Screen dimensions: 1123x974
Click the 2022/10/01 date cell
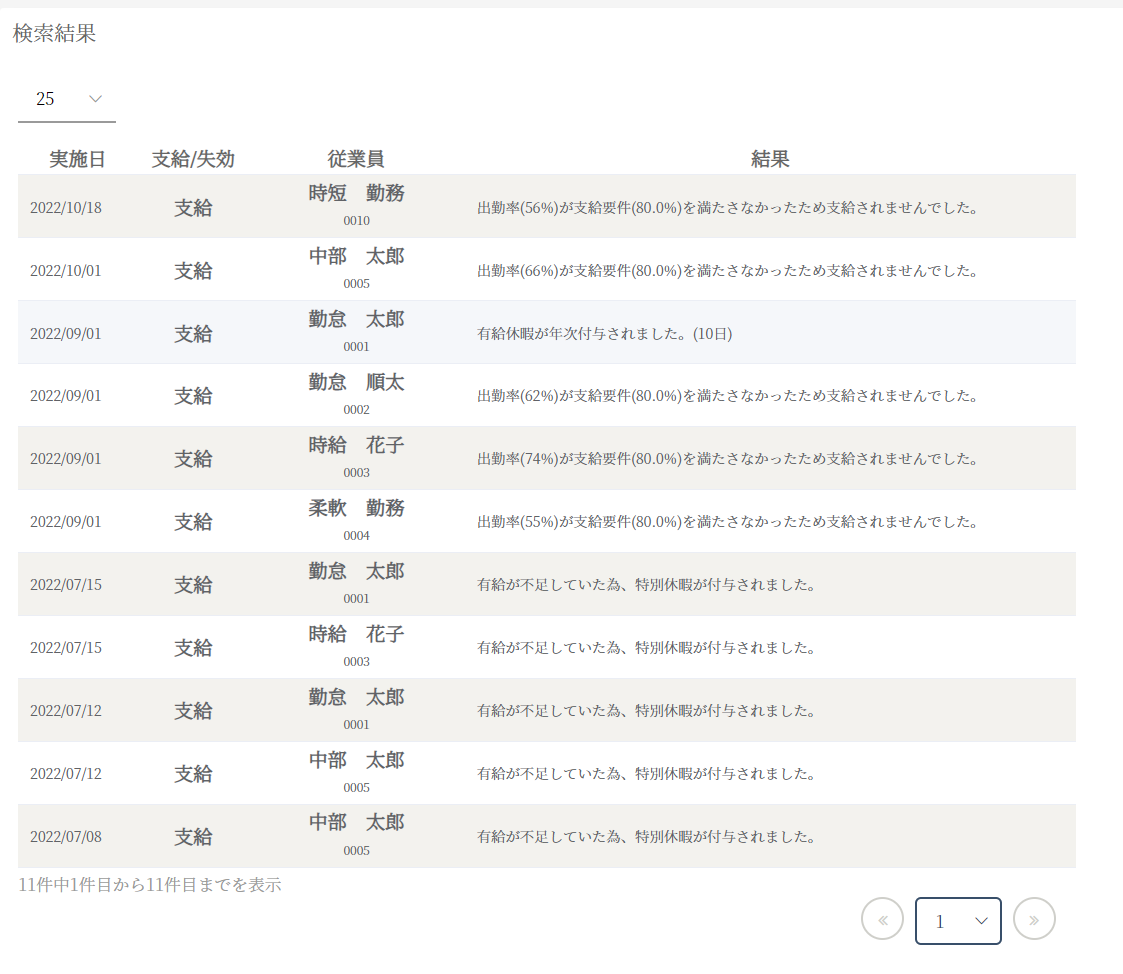coord(66,271)
